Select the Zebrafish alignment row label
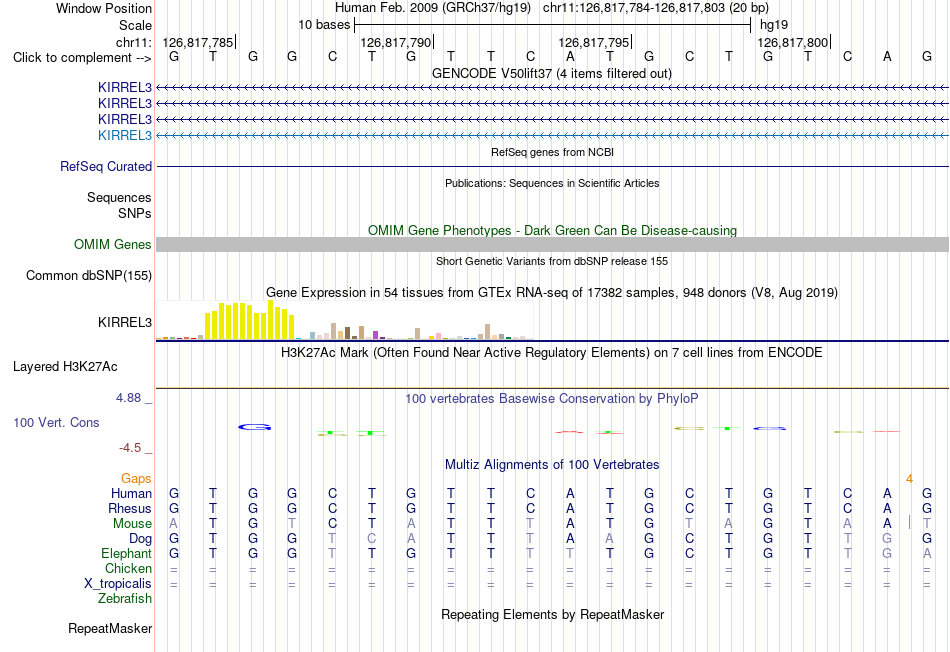 [x=125, y=598]
